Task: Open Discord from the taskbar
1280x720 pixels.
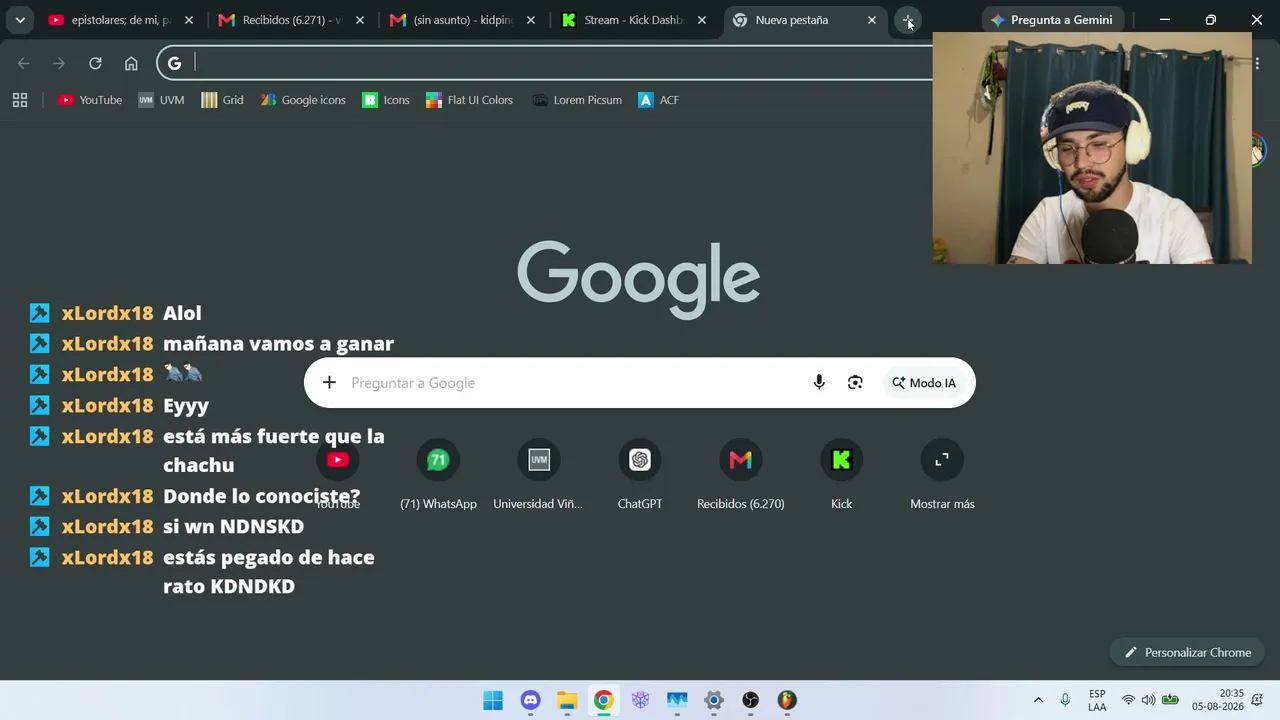Action: [x=530, y=700]
